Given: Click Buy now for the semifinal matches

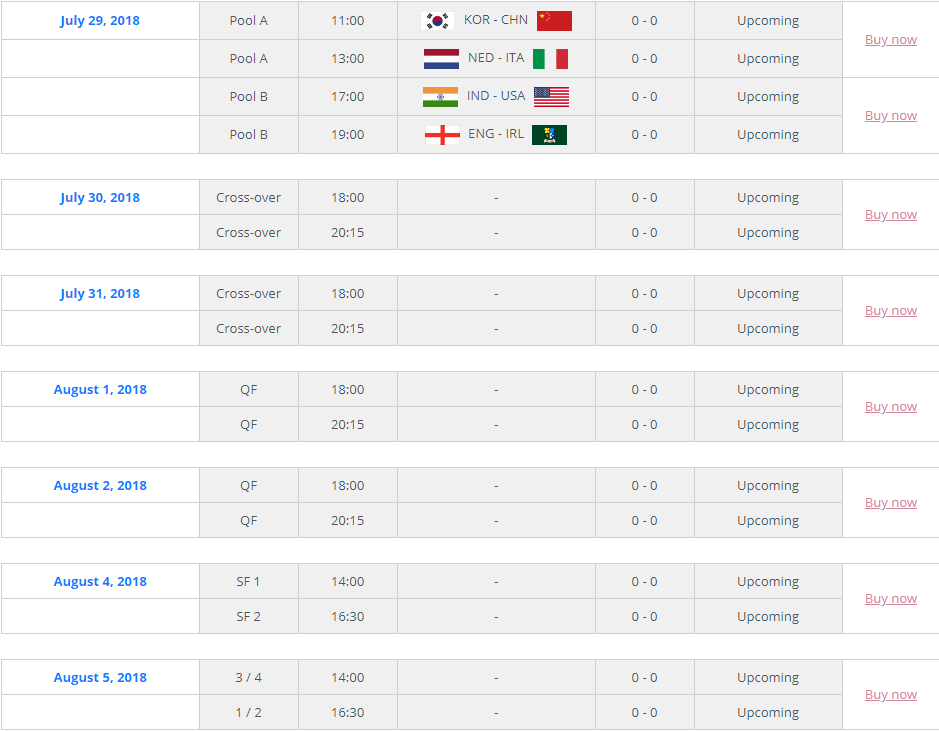Looking at the screenshot, I should [890, 598].
